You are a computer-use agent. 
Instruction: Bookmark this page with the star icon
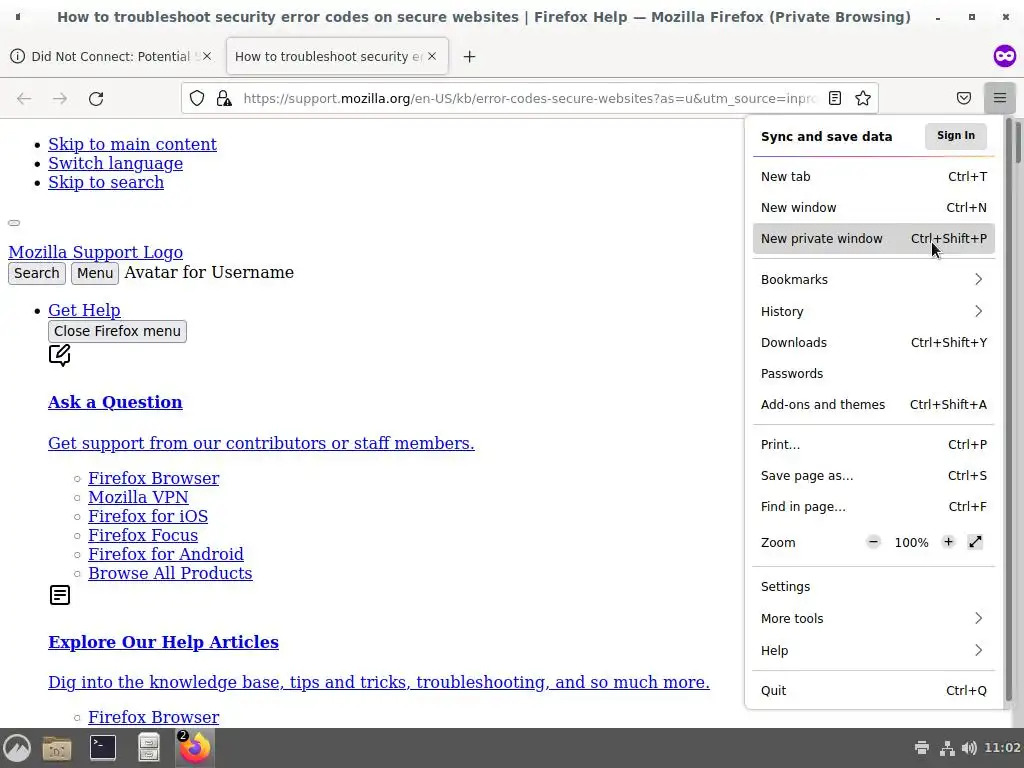pos(863,98)
